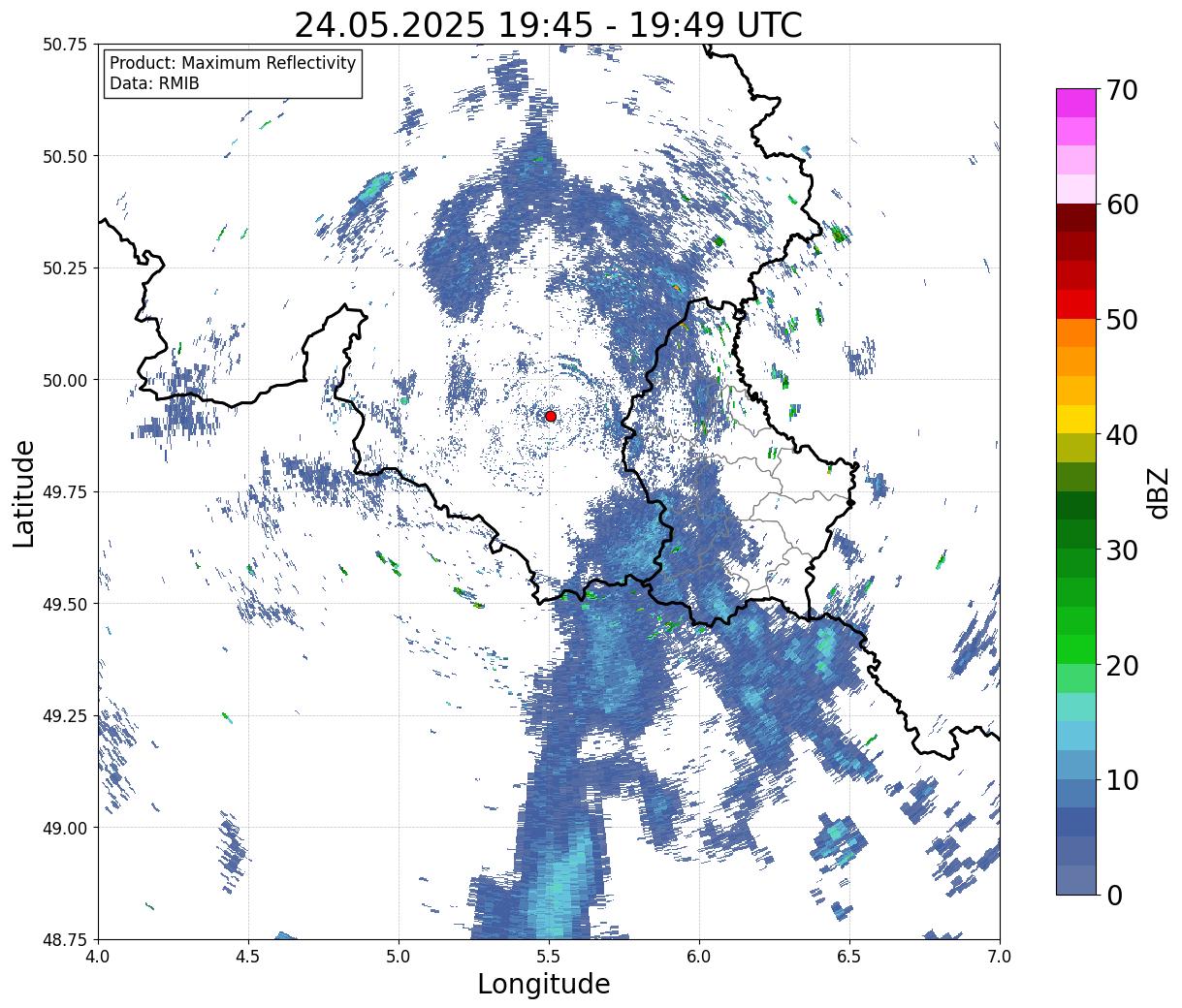Click the latitude tick label 50.75
Viewport: 1182px width, 1008px height.
pos(64,45)
